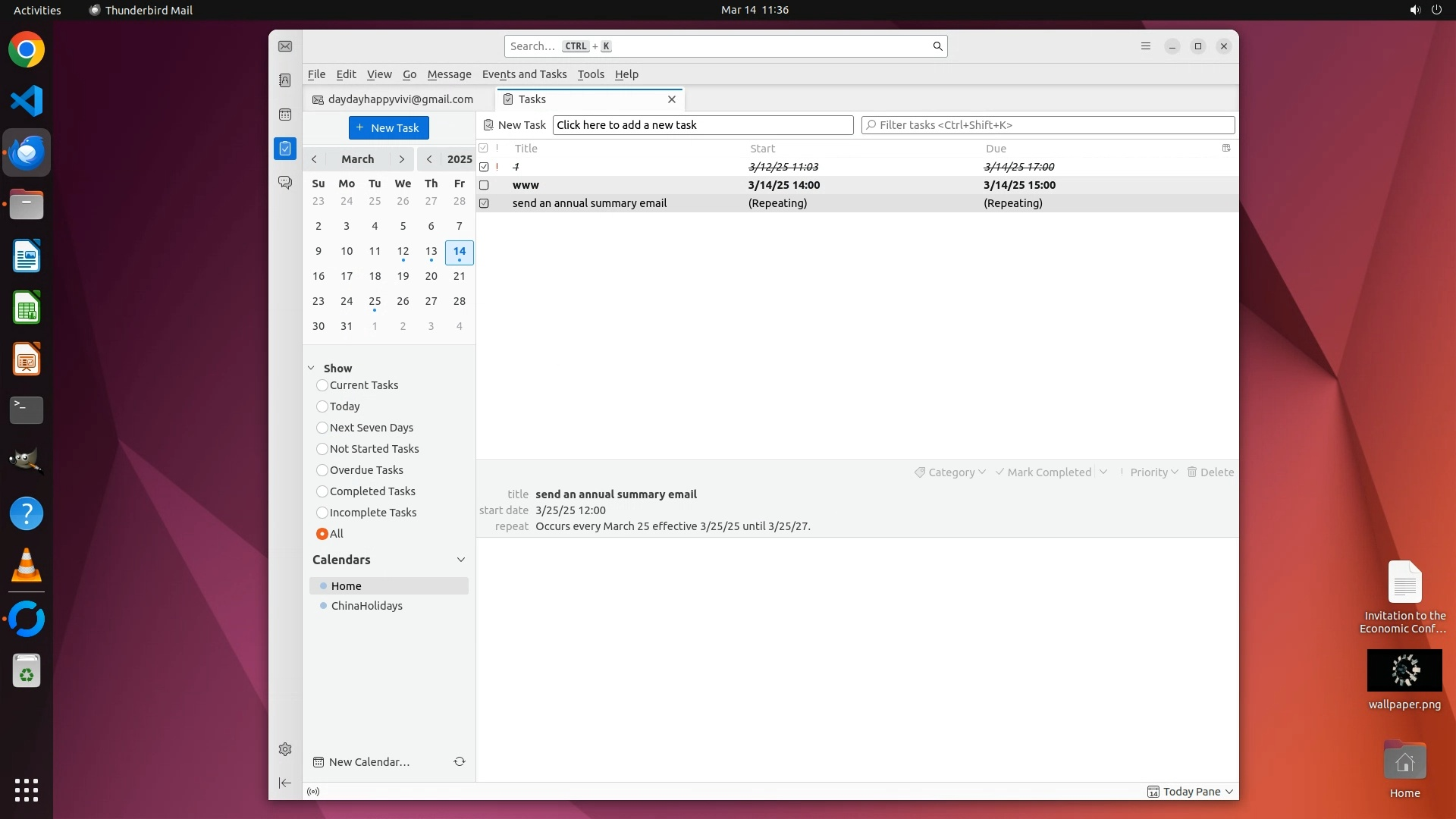This screenshot has height=819, width=1456.
Task: Open the Mail space icon in sidebar
Action: pos(285,46)
